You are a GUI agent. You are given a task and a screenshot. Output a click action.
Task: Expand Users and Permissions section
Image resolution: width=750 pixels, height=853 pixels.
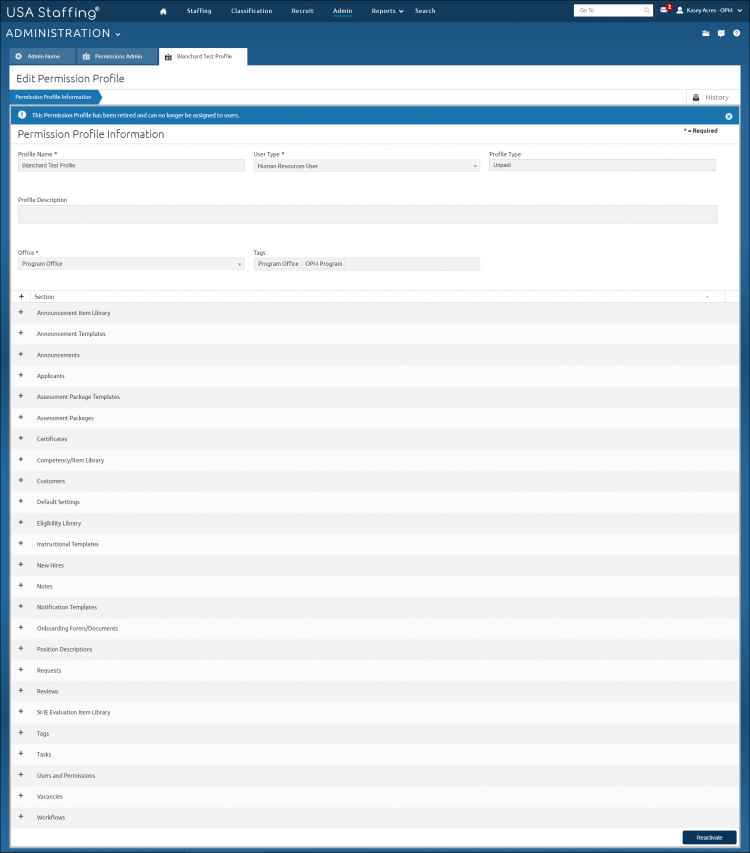21,775
